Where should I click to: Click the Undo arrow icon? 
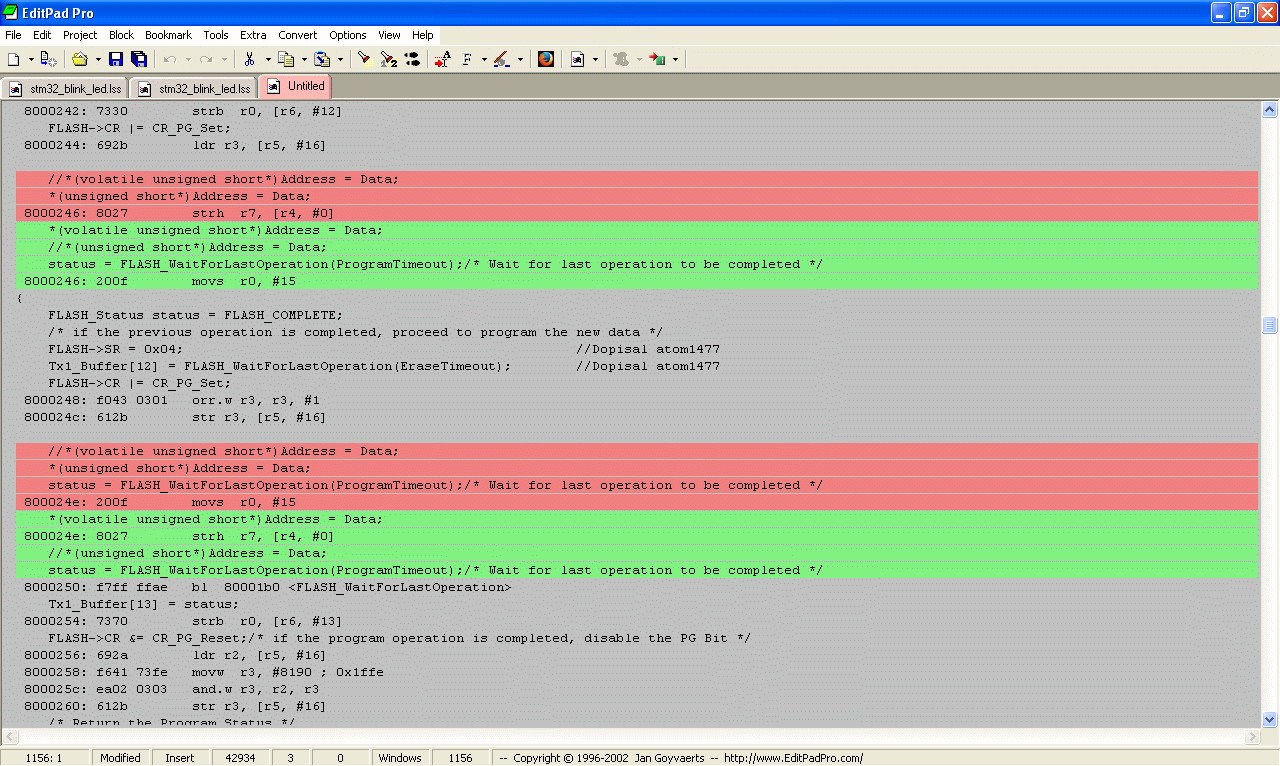click(170, 60)
